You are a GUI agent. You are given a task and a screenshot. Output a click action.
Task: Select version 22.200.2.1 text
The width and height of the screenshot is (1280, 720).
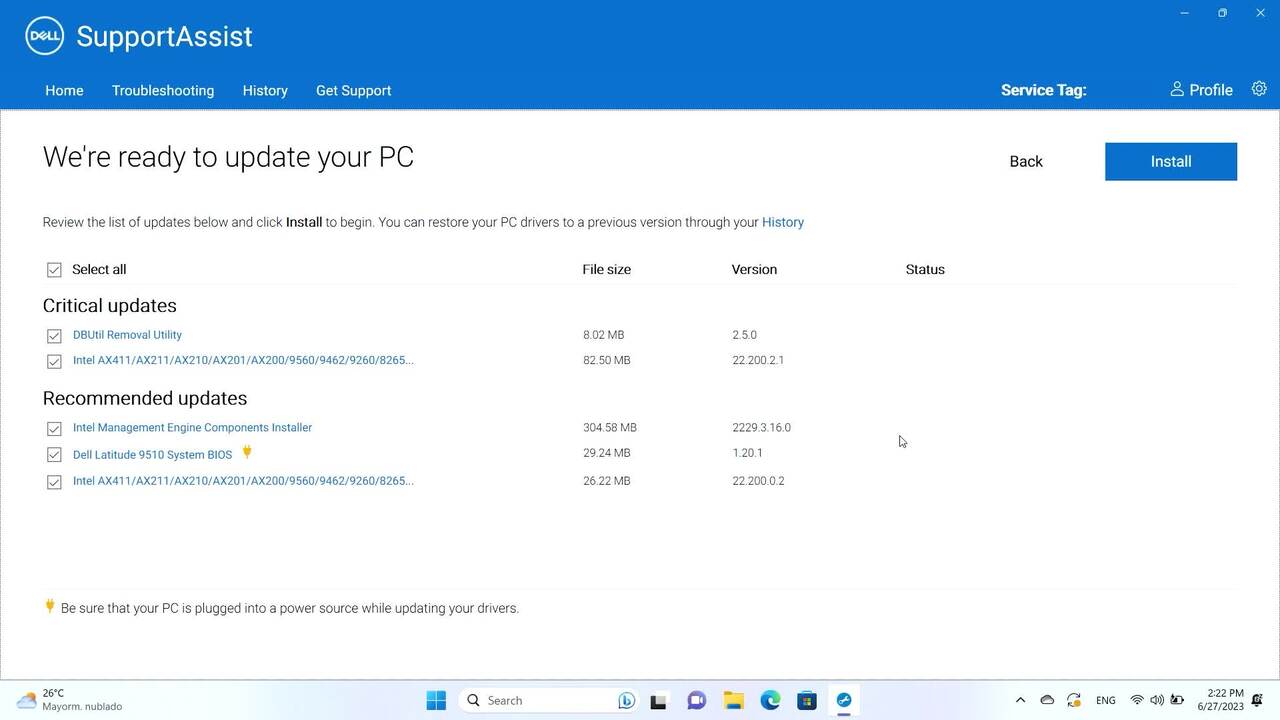coord(758,360)
